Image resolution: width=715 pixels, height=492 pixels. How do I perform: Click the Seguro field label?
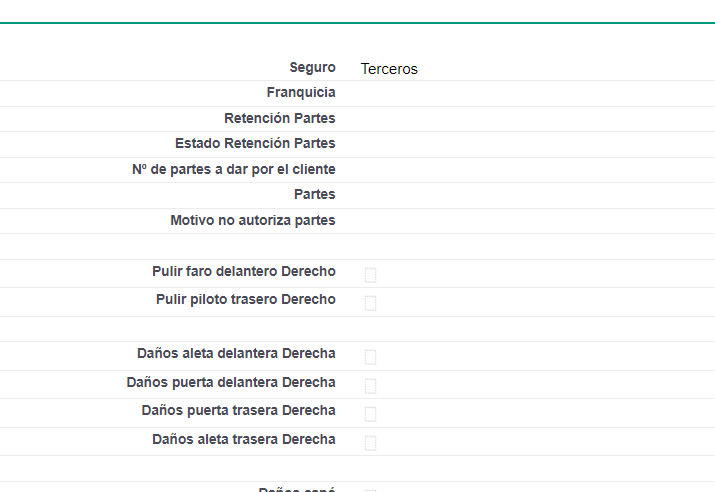[312, 67]
